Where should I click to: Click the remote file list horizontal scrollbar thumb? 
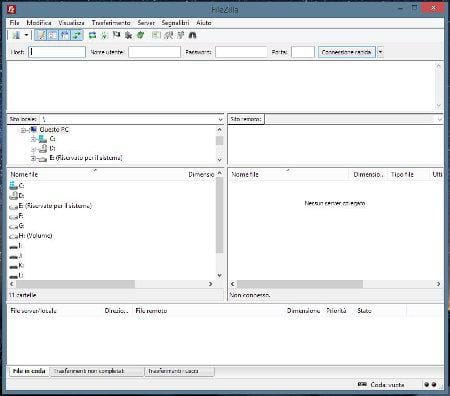[x=300, y=284]
